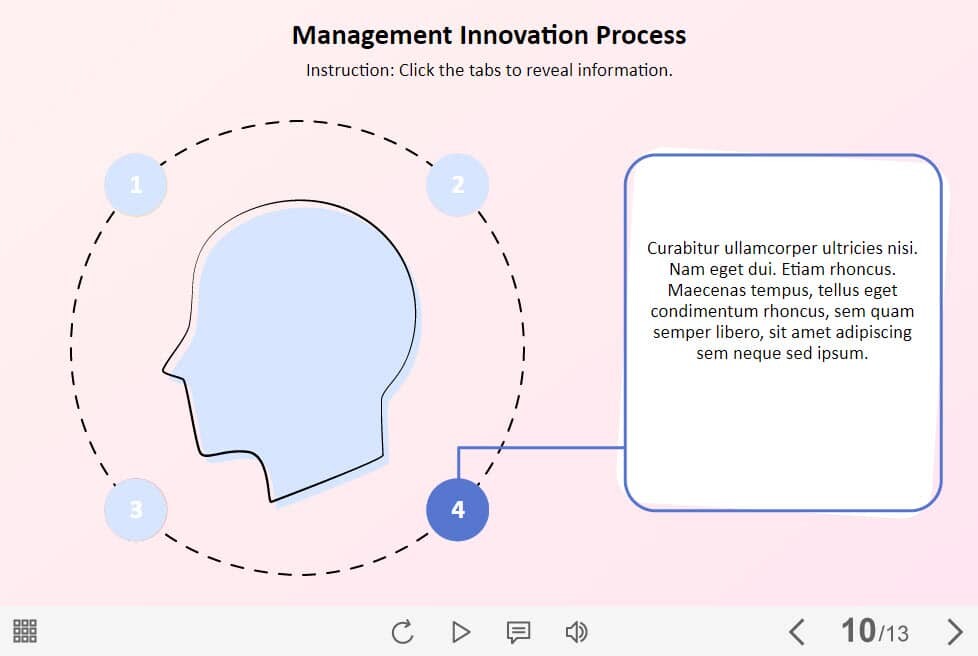Select tab number 1 on the circle
This screenshot has width=978, height=656.
click(x=136, y=185)
